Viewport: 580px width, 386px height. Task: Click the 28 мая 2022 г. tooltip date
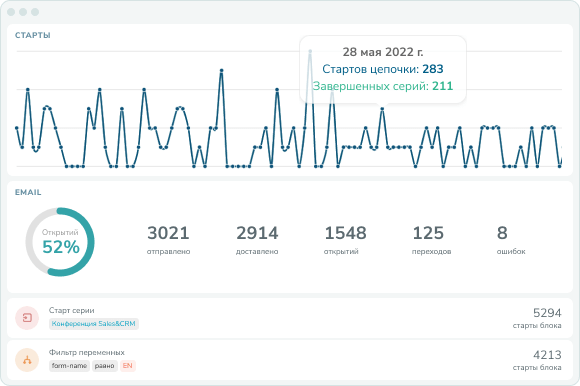(383, 52)
